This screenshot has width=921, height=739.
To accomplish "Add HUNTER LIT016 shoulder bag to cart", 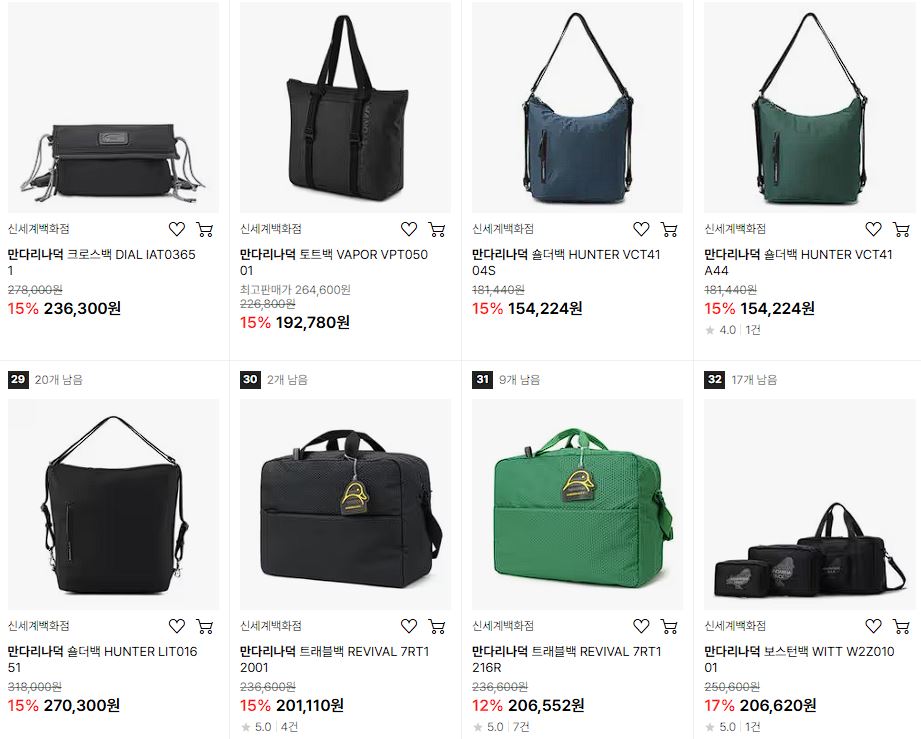I will (204, 626).
